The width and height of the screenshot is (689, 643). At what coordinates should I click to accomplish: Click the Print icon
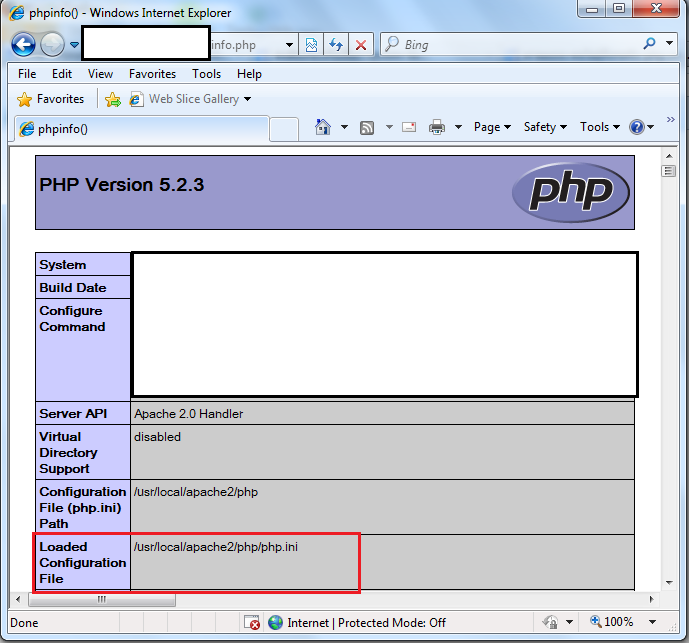[x=437, y=127]
